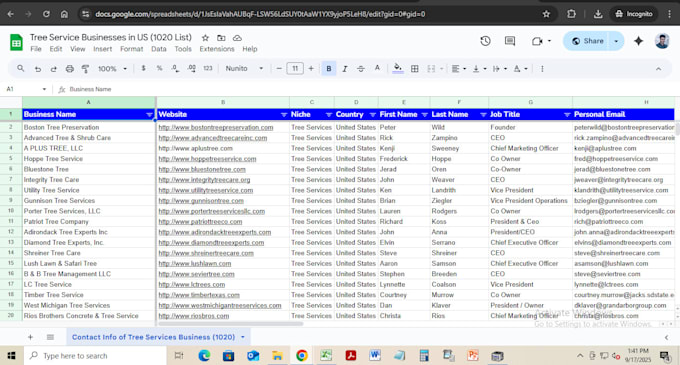Toggle strikethrough formatting

(361, 68)
